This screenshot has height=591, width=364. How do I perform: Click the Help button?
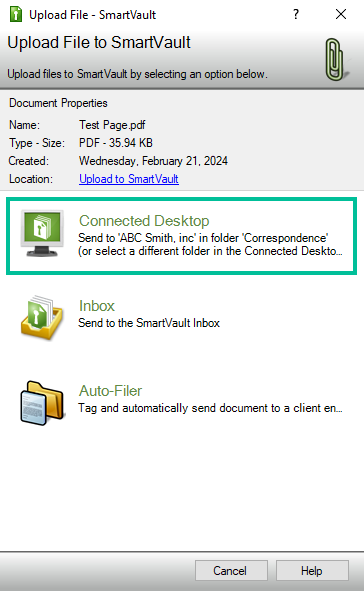coord(312,570)
